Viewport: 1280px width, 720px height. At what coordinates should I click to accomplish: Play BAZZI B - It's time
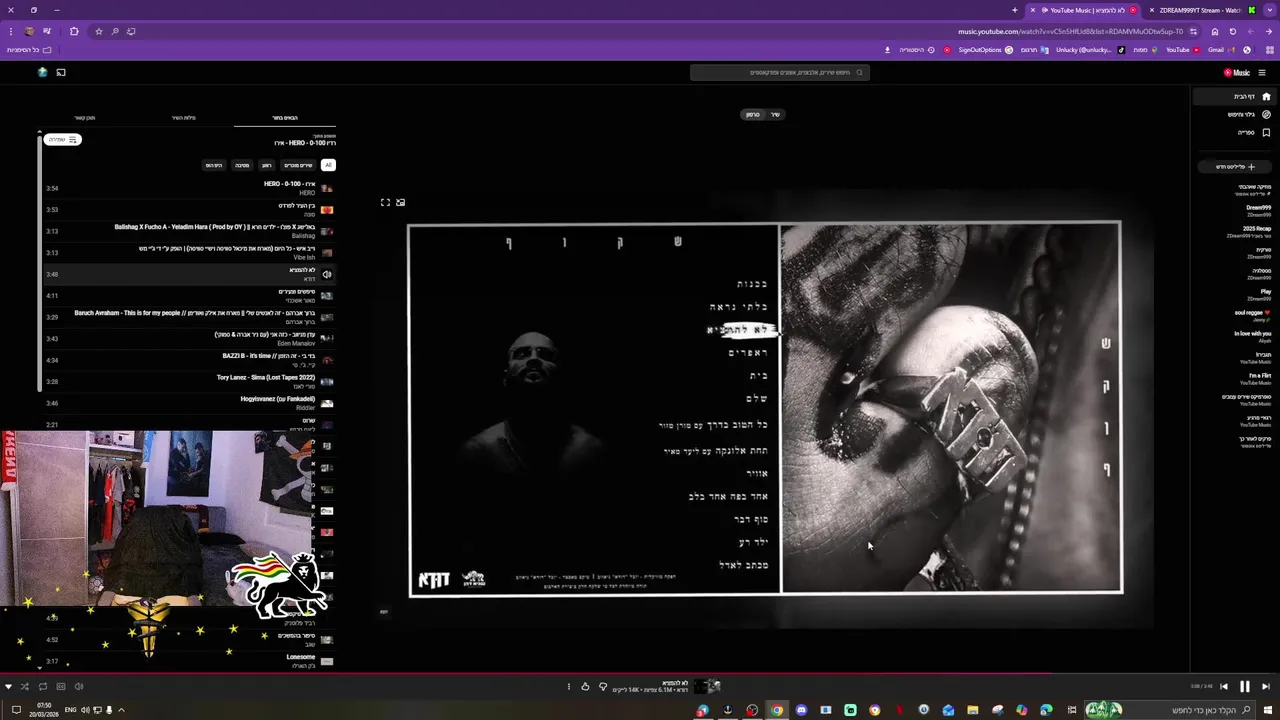coord(188,360)
